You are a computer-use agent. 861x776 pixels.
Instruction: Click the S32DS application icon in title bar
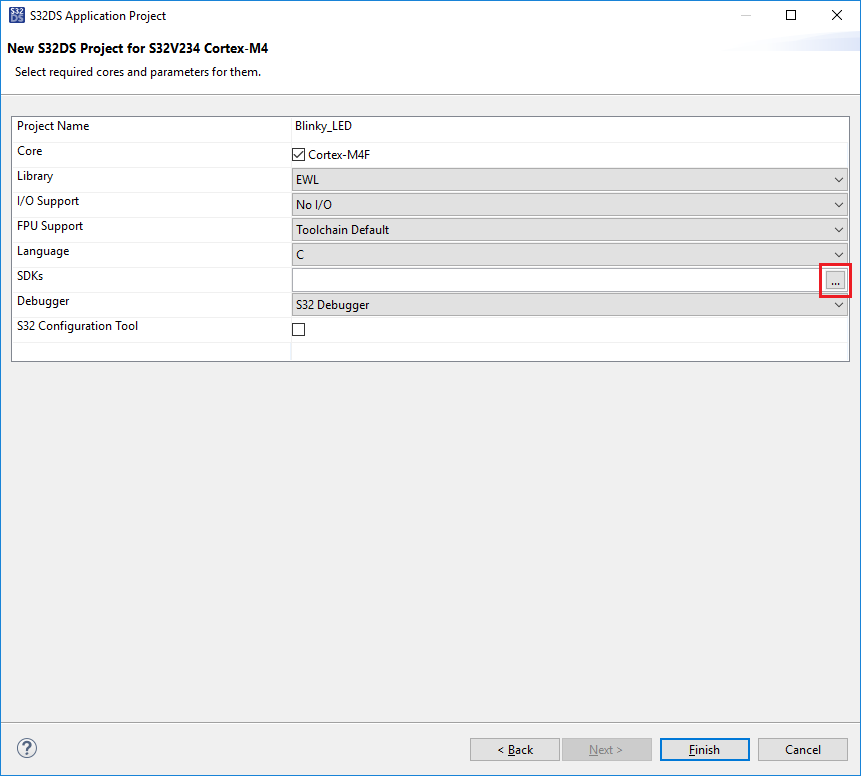pos(17,16)
